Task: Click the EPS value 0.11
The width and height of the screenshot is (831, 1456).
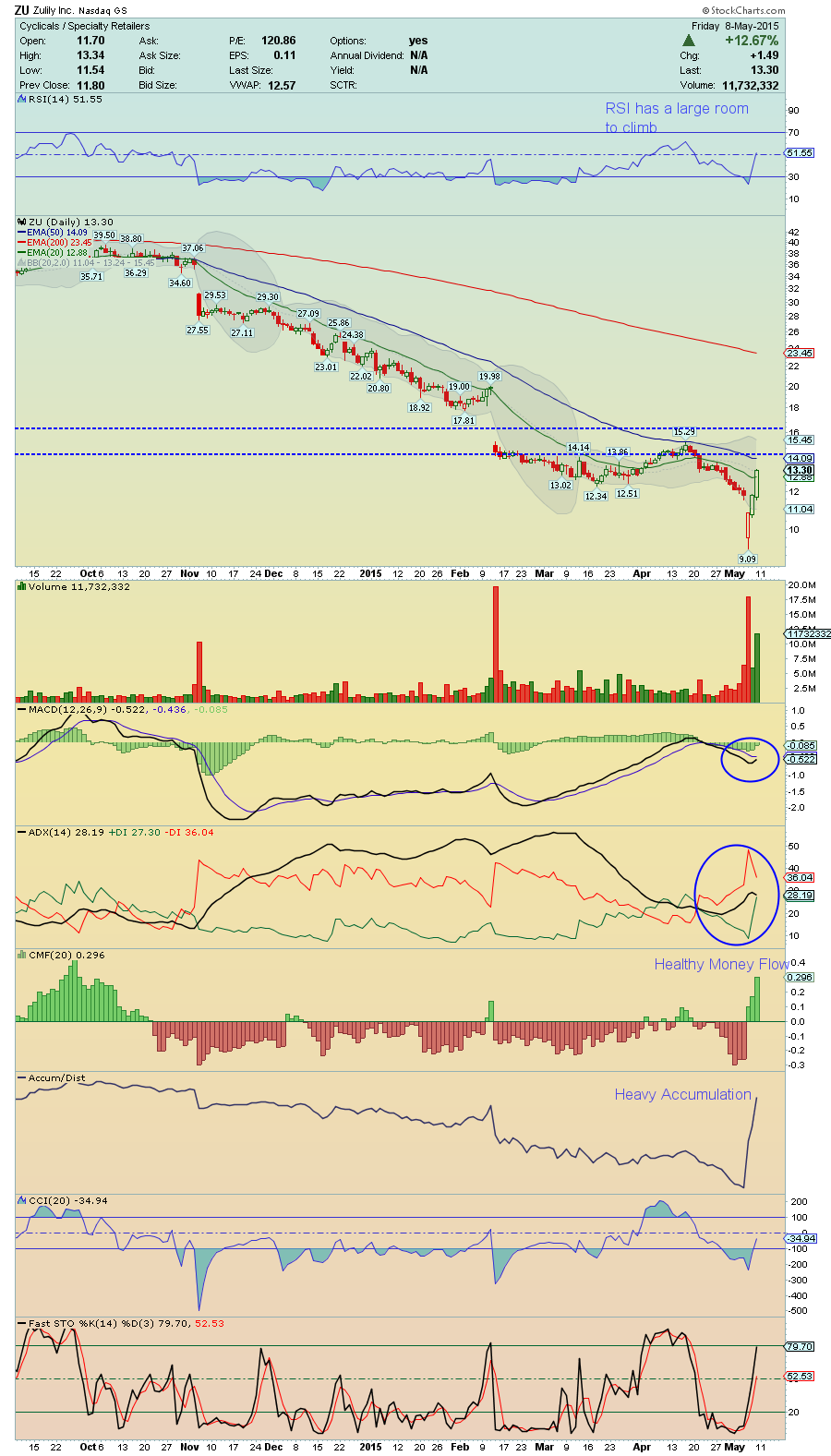Action: 284,55
